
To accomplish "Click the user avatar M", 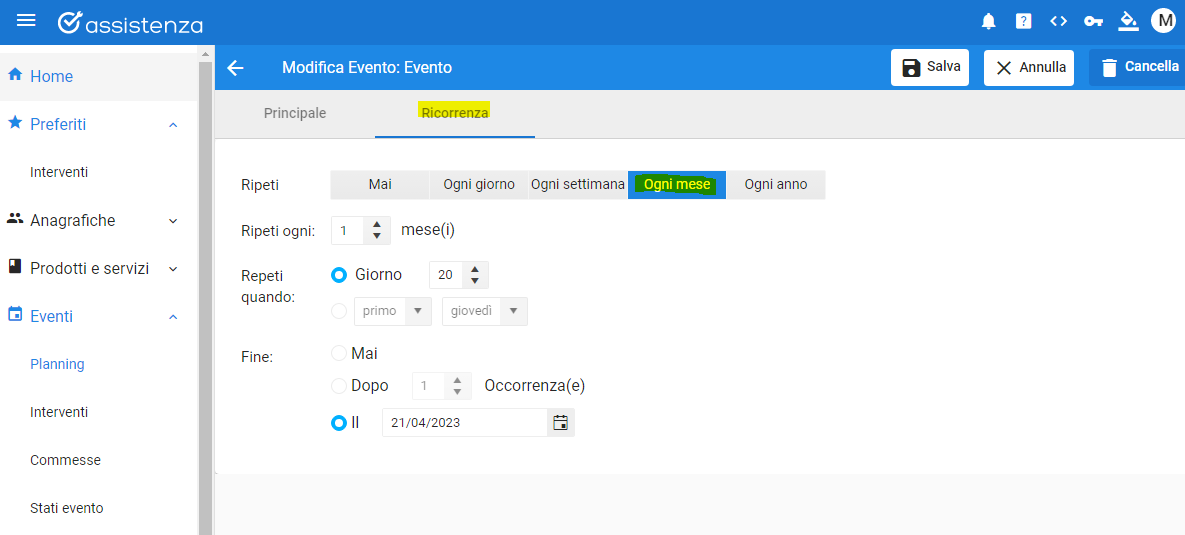I will tap(1163, 21).
